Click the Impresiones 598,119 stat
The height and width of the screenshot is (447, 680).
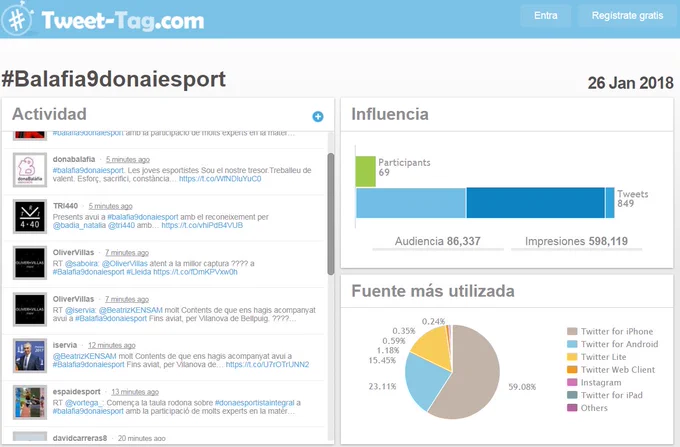[576, 241]
